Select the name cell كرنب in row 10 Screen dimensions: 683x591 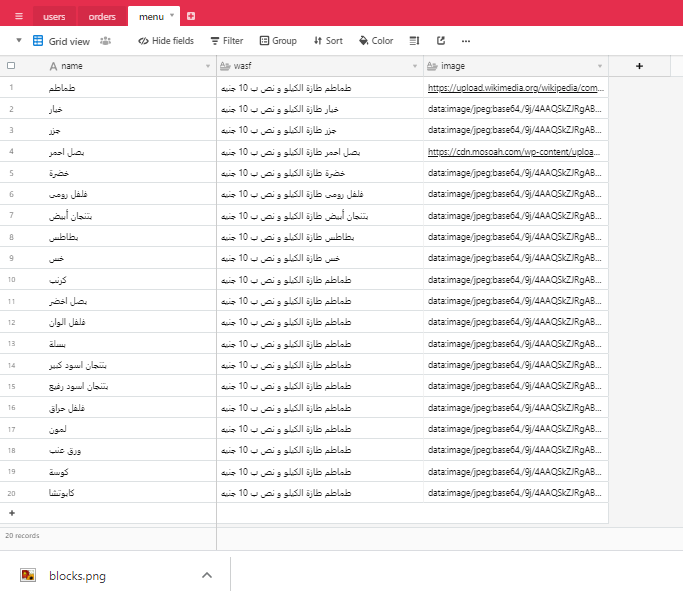pos(129,280)
